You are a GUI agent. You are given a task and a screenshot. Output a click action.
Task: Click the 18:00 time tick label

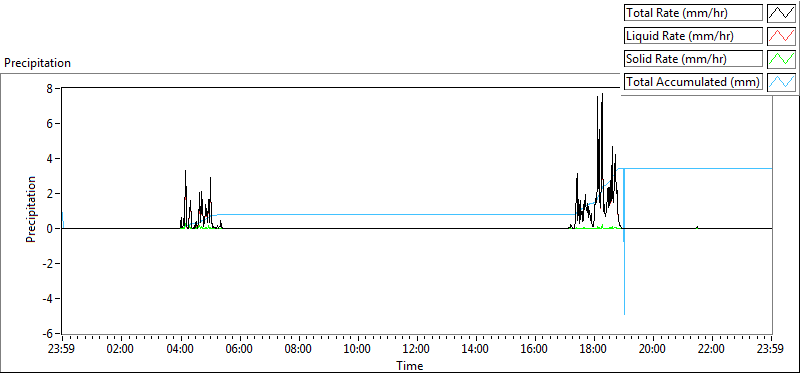(594, 350)
